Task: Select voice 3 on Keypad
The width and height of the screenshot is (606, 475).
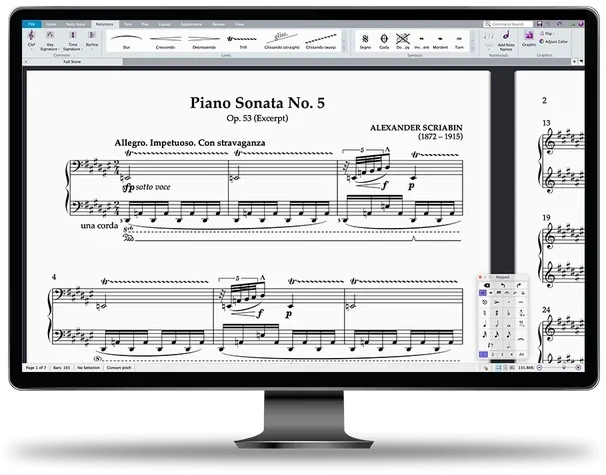Action: click(x=502, y=354)
